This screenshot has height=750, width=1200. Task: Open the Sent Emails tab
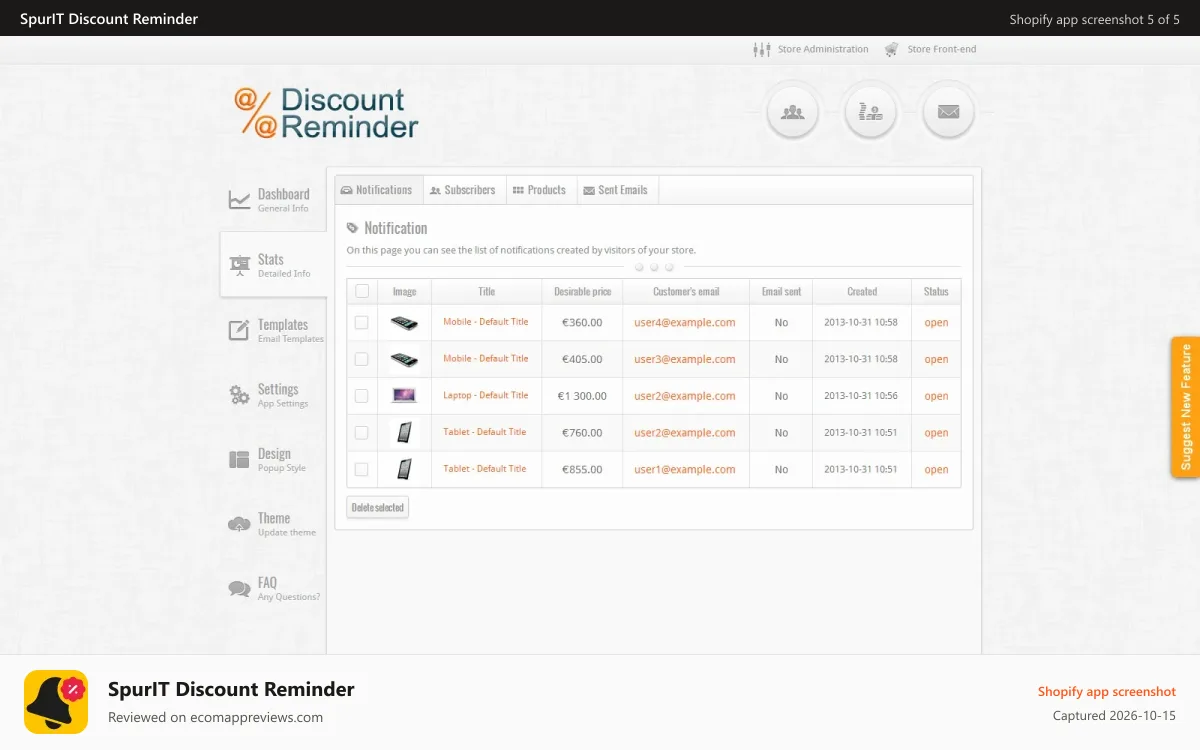click(x=616, y=190)
